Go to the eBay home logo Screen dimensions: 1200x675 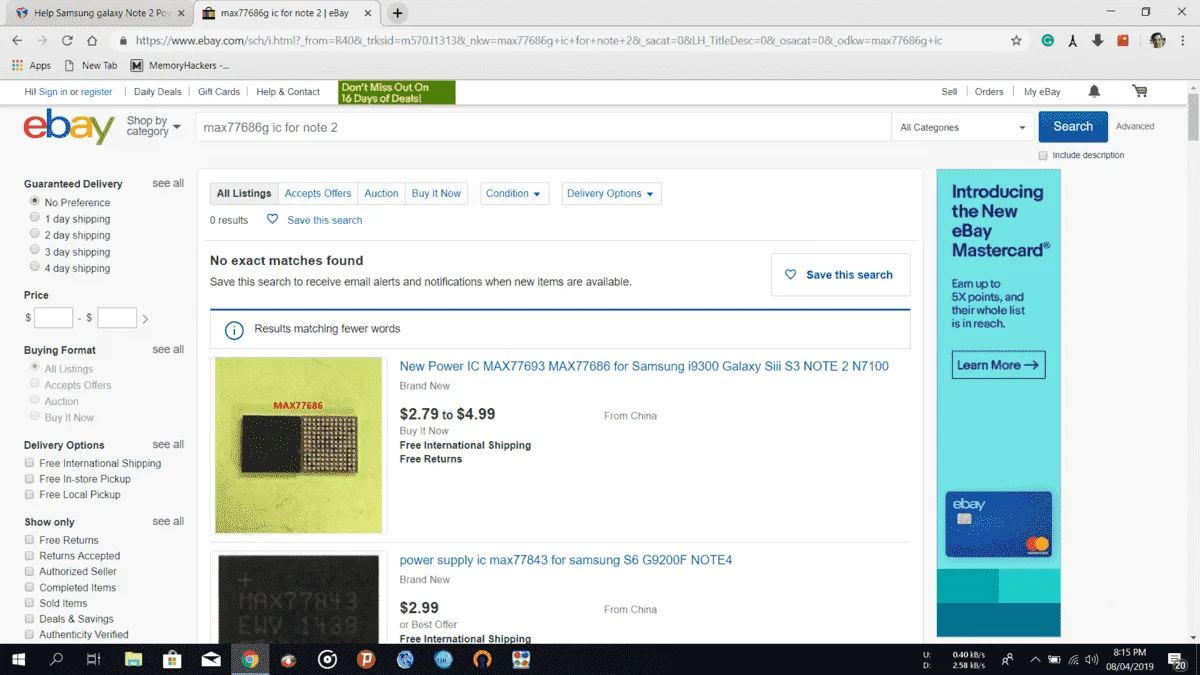coord(69,127)
